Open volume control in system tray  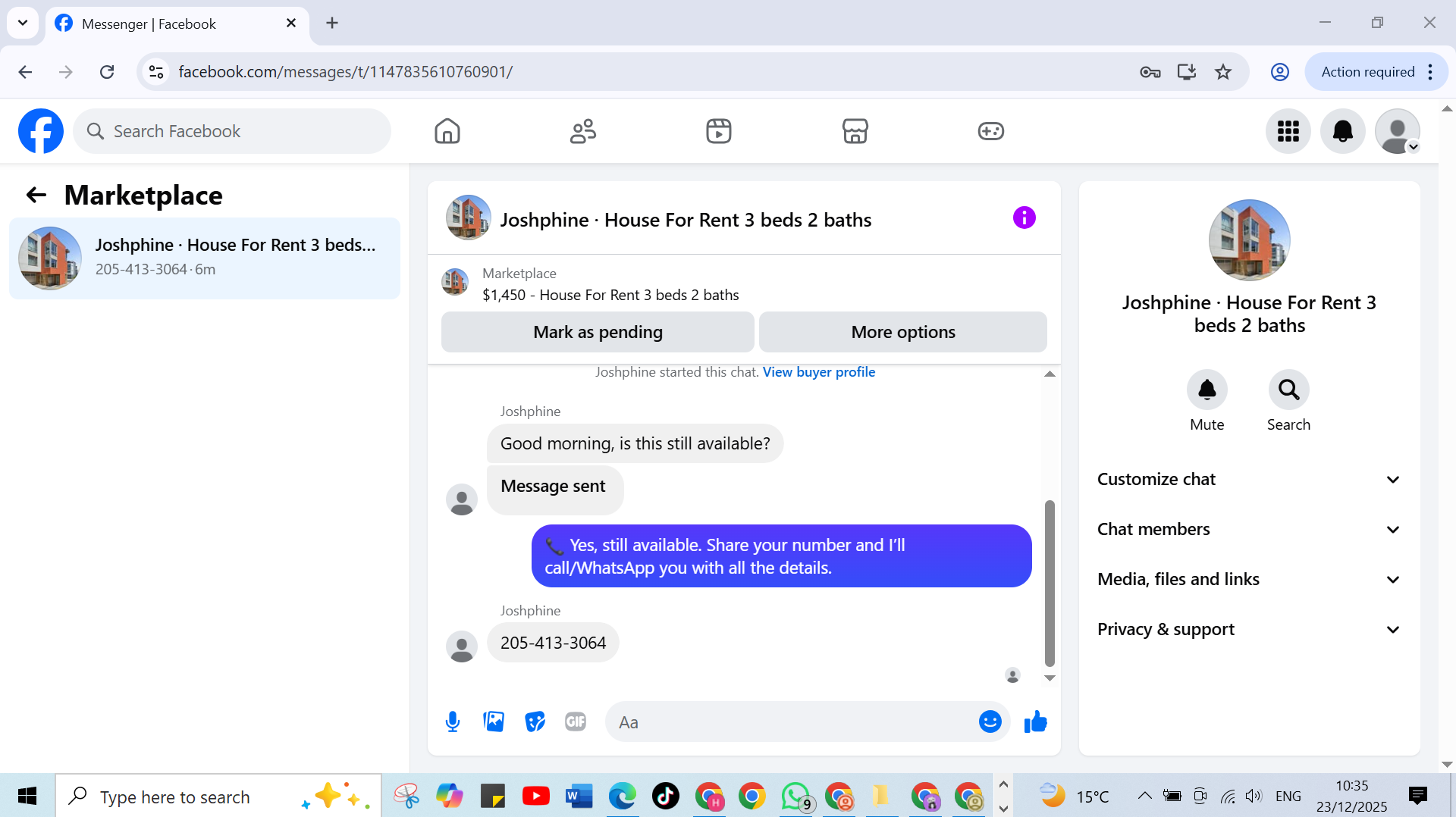(x=1254, y=796)
